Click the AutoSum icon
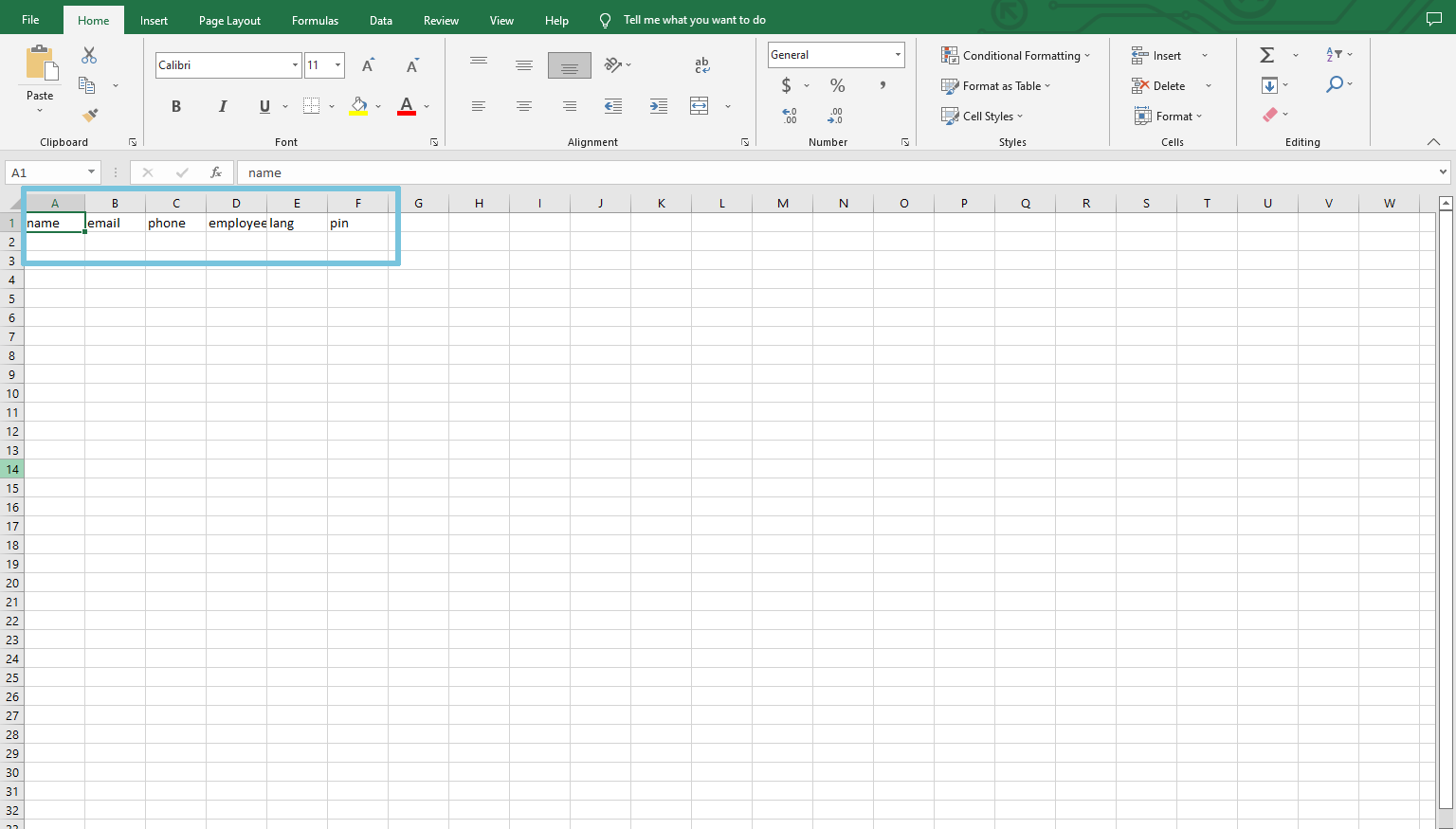The width and height of the screenshot is (1456, 829). (x=1266, y=55)
